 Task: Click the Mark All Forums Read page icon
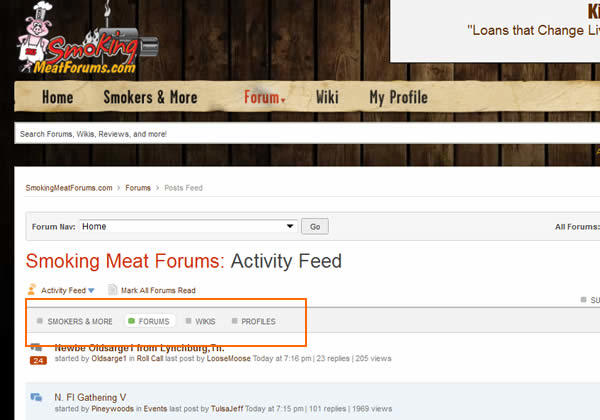[x=112, y=290]
